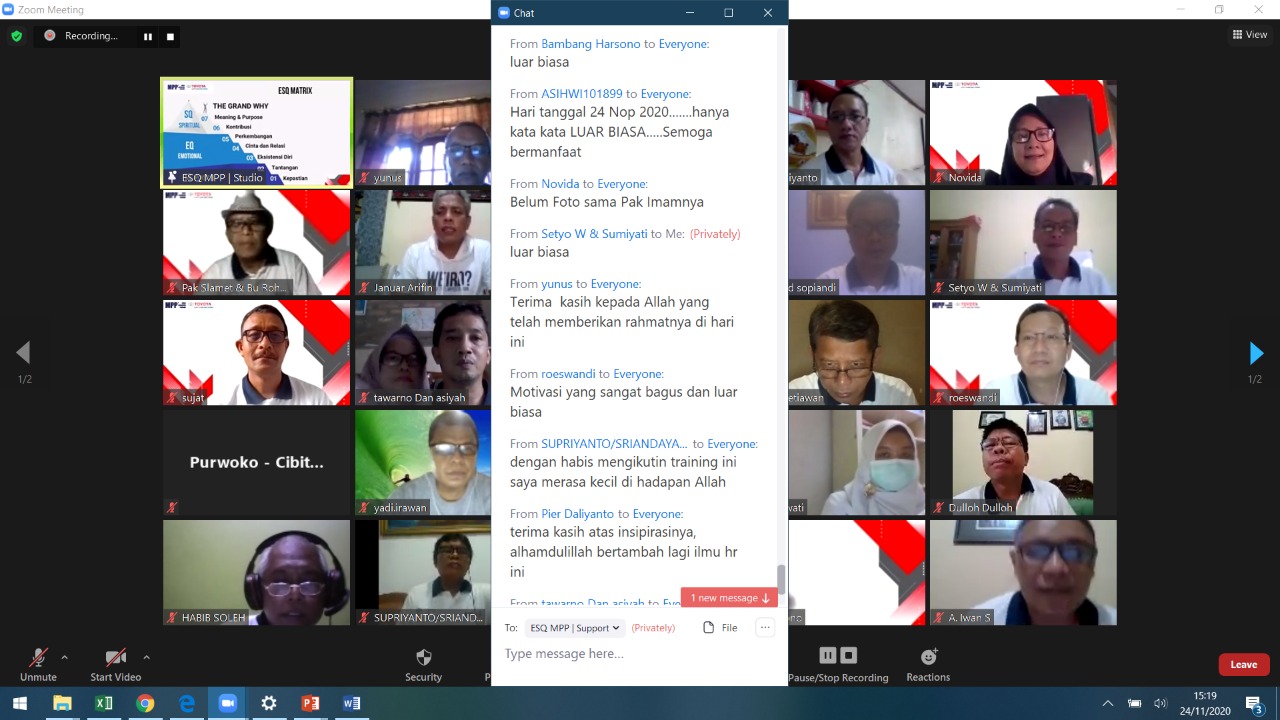
Task: Stop the recording in top indicator
Action: coord(170,36)
